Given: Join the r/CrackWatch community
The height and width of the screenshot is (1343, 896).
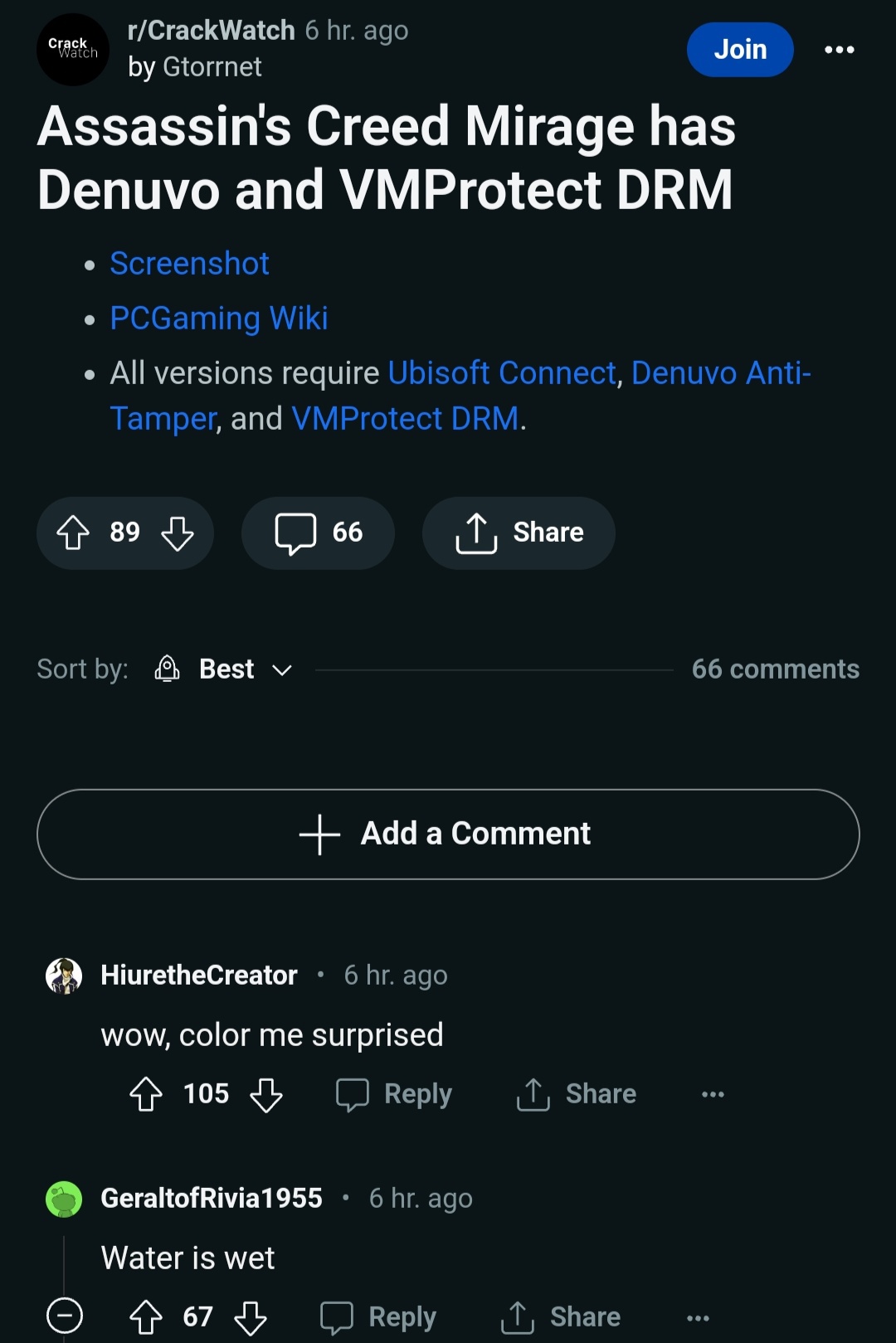Looking at the screenshot, I should pos(739,50).
